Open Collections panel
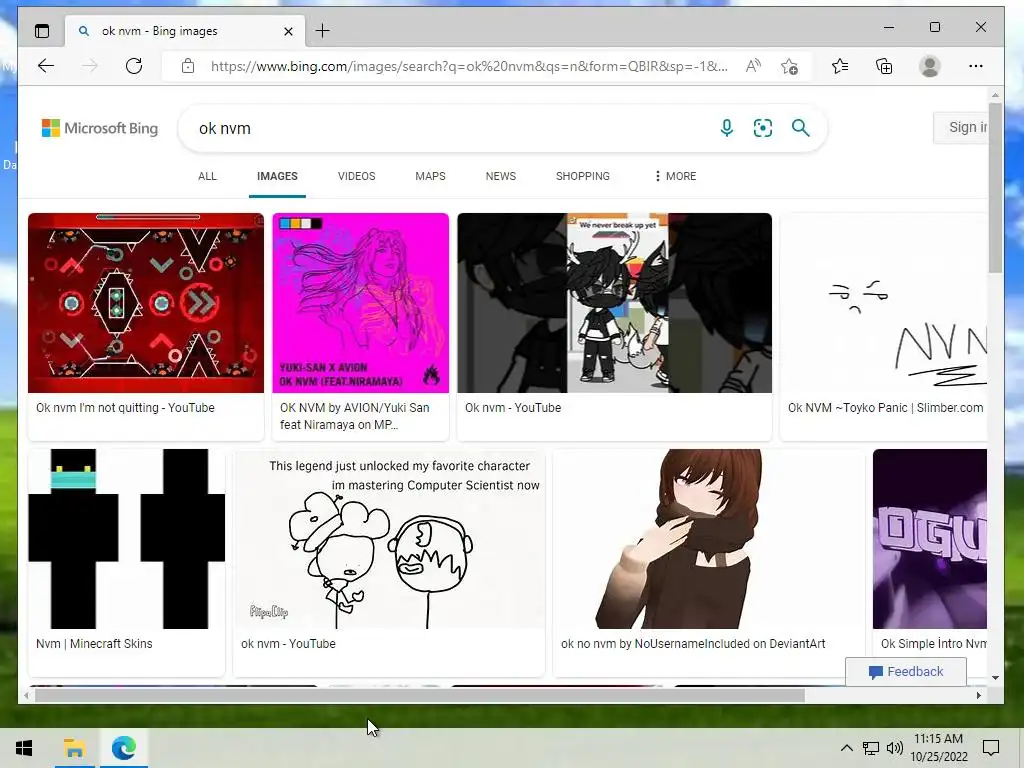1024x768 pixels. click(x=884, y=66)
